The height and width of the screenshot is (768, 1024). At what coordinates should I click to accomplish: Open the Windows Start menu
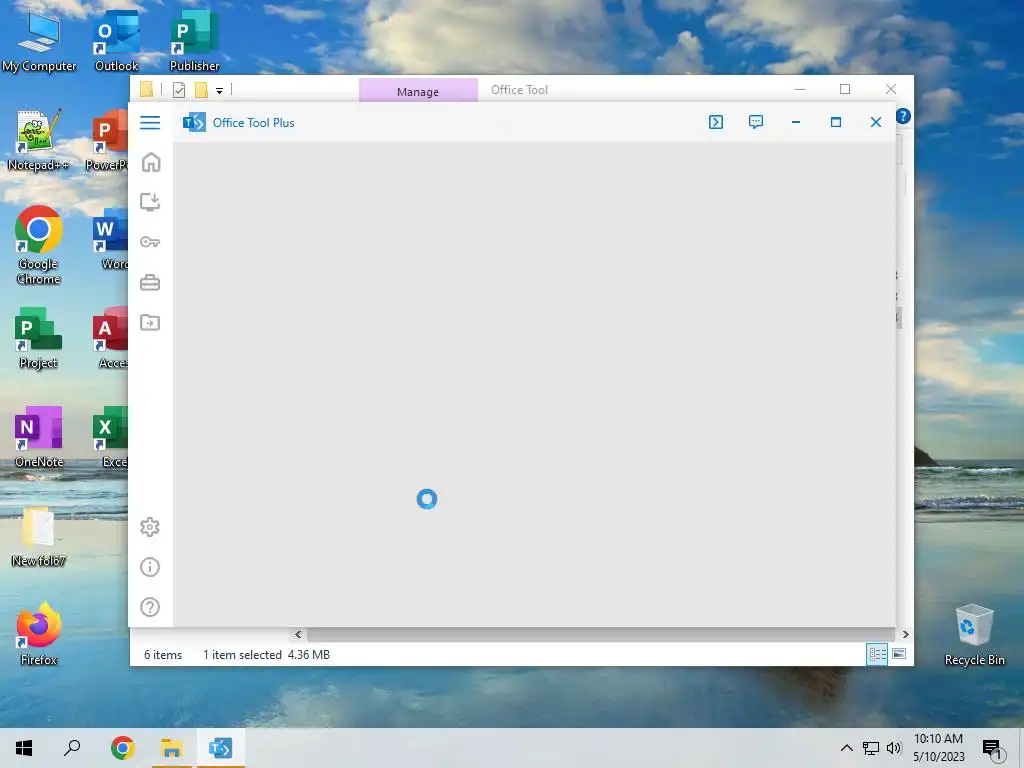coord(24,748)
